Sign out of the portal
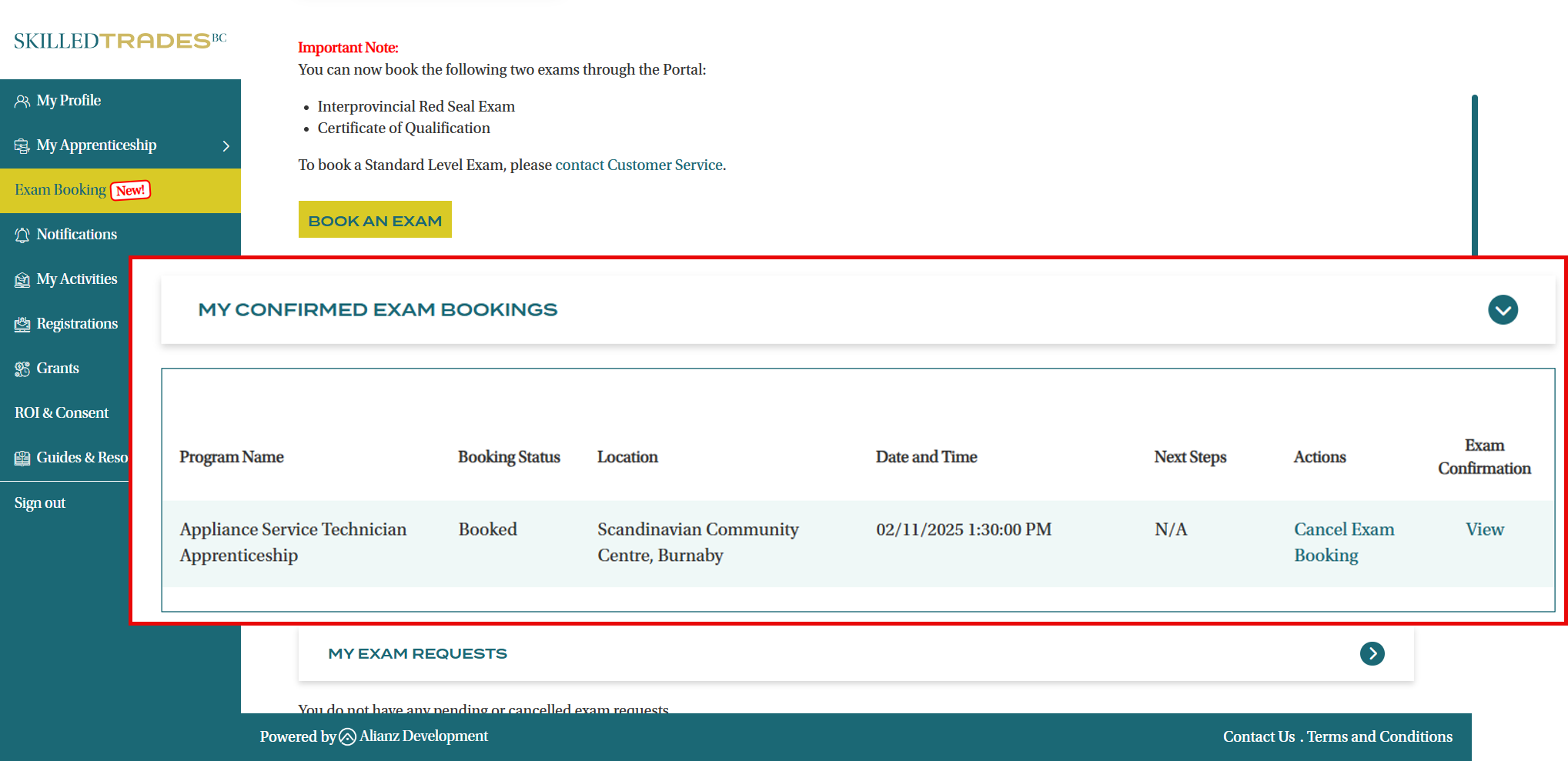 [x=40, y=503]
